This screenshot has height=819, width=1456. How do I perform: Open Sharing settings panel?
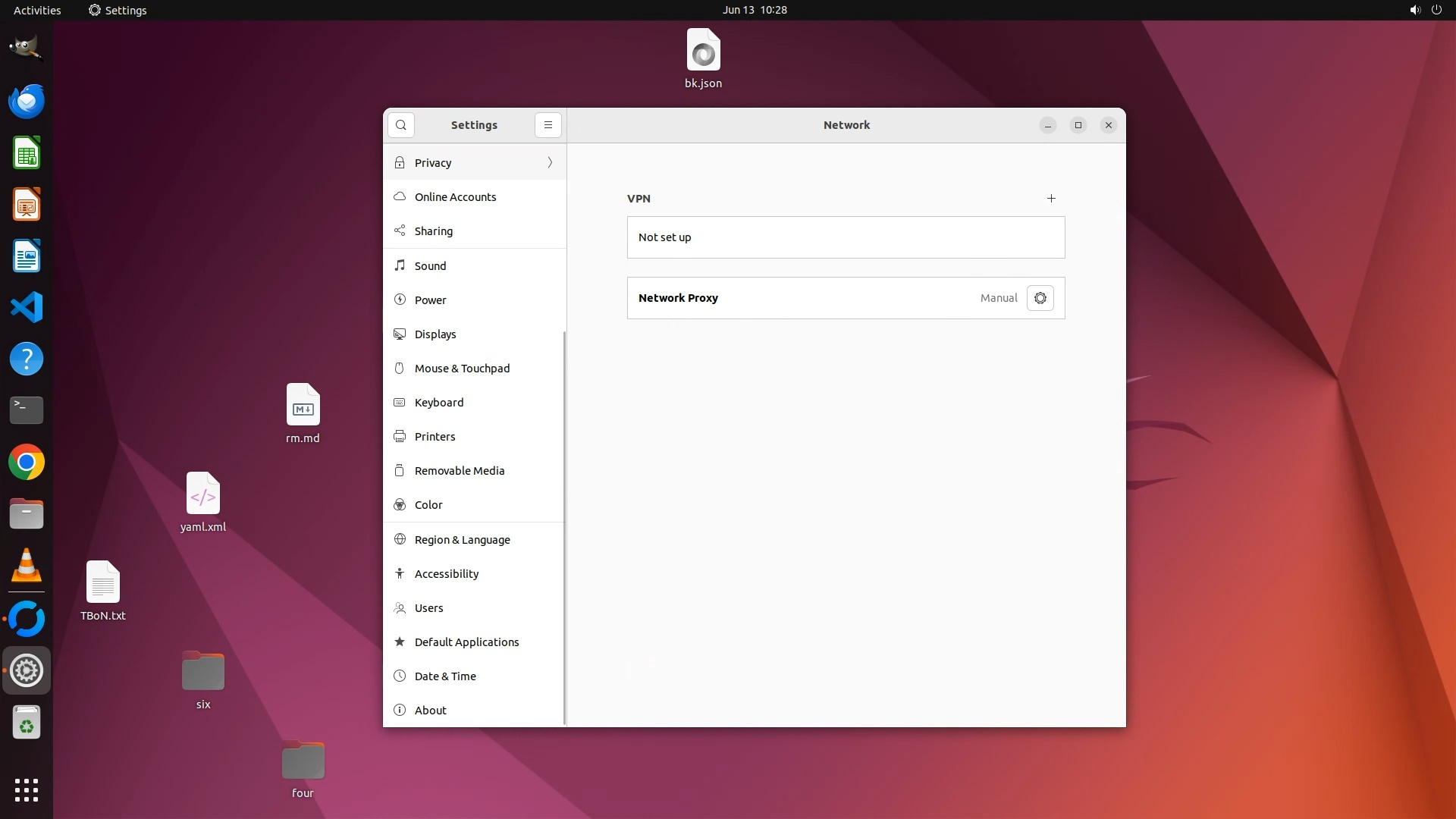pyautogui.click(x=434, y=231)
